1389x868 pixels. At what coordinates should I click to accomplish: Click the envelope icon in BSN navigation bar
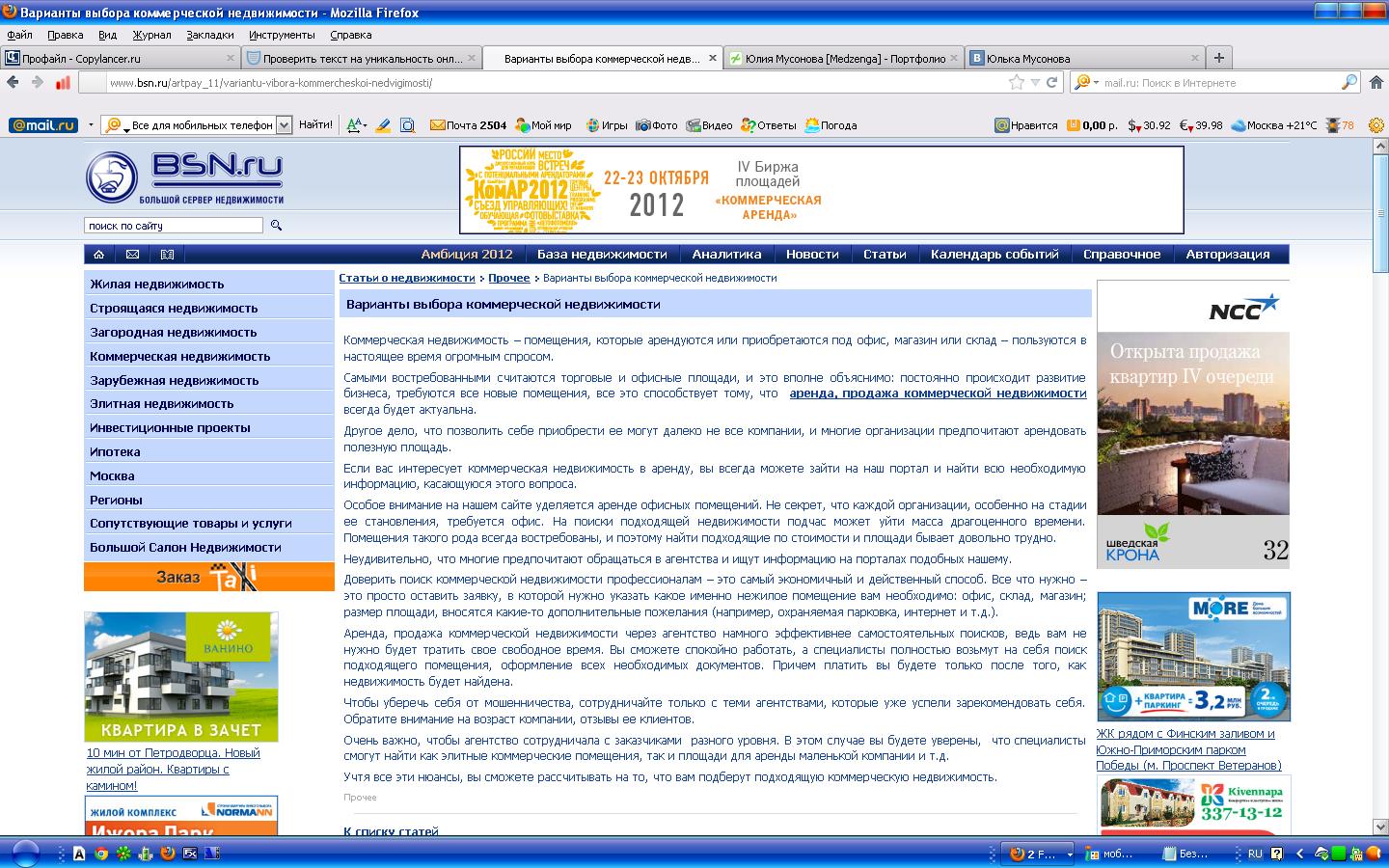[132, 255]
